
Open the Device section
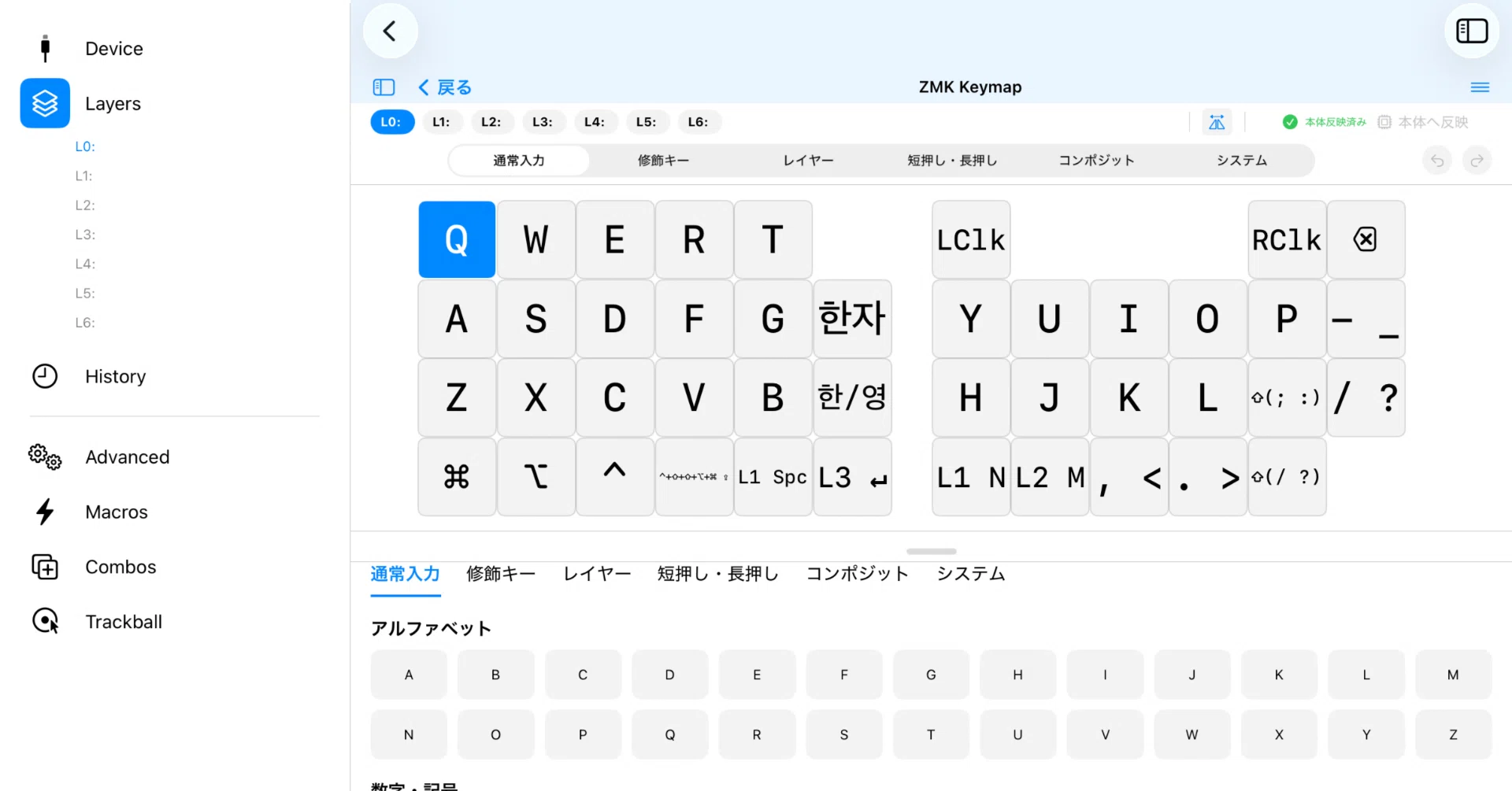tap(113, 49)
